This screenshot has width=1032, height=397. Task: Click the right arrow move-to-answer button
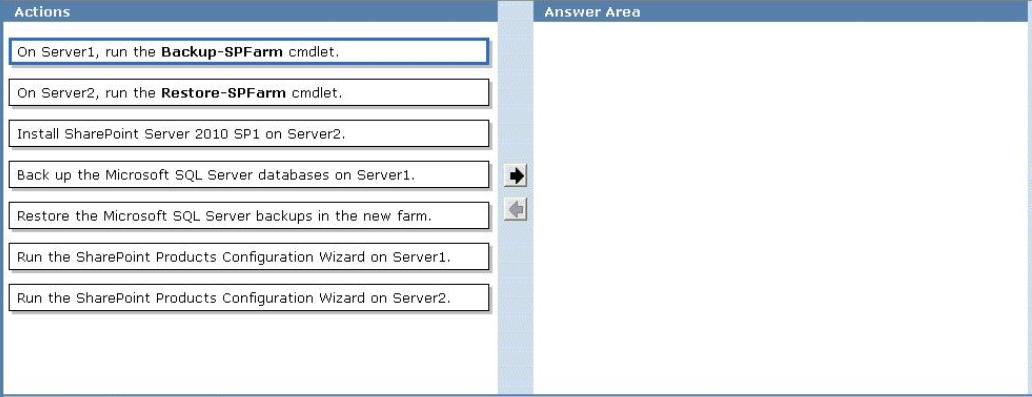516,175
